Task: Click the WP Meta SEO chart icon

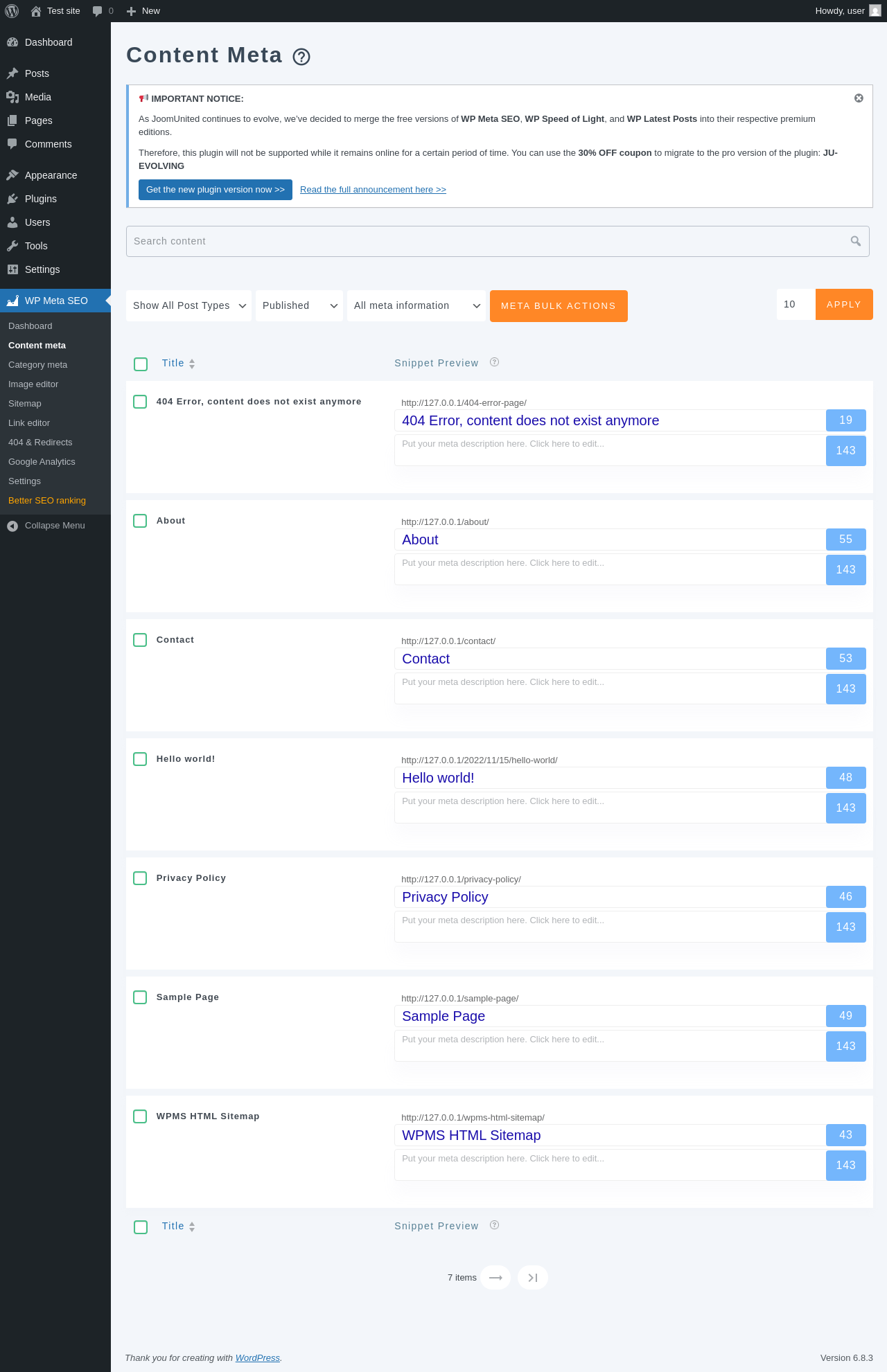Action: point(12,301)
